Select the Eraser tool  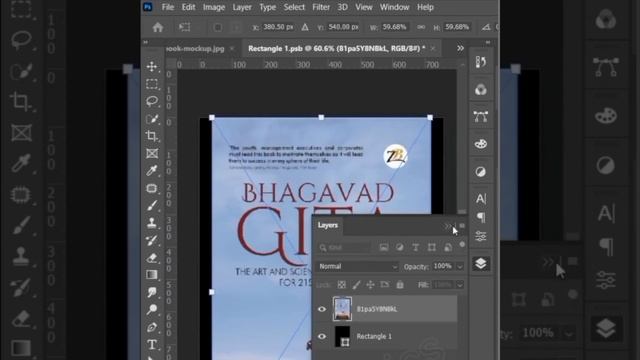(152, 258)
